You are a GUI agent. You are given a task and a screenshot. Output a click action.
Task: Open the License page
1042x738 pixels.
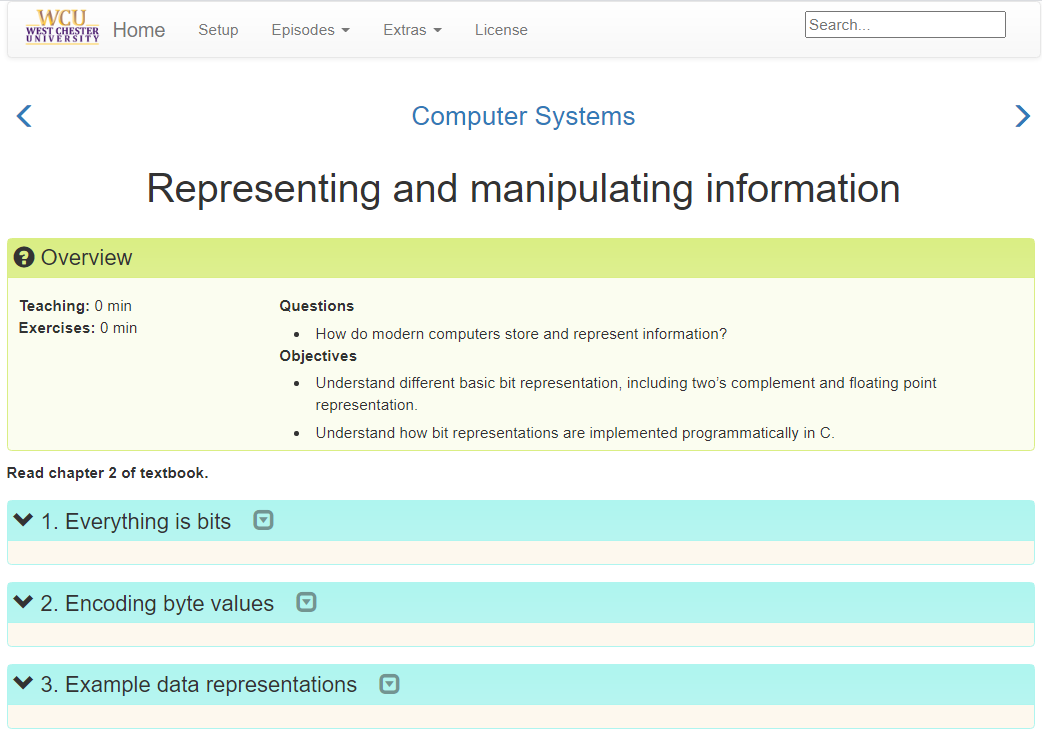tap(501, 30)
